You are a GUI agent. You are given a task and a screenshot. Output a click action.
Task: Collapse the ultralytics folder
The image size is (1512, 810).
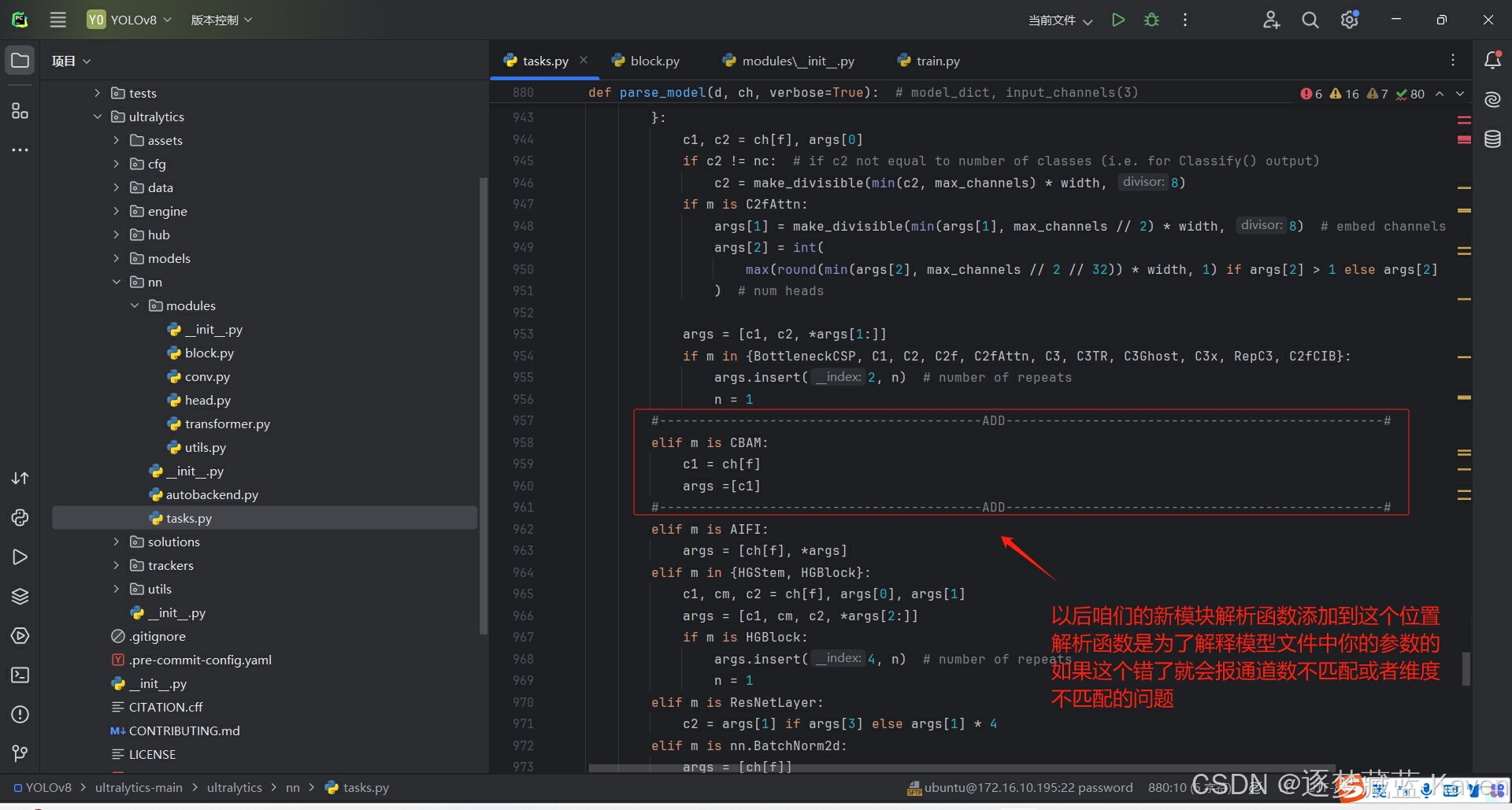pyautogui.click(x=98, y=117)
